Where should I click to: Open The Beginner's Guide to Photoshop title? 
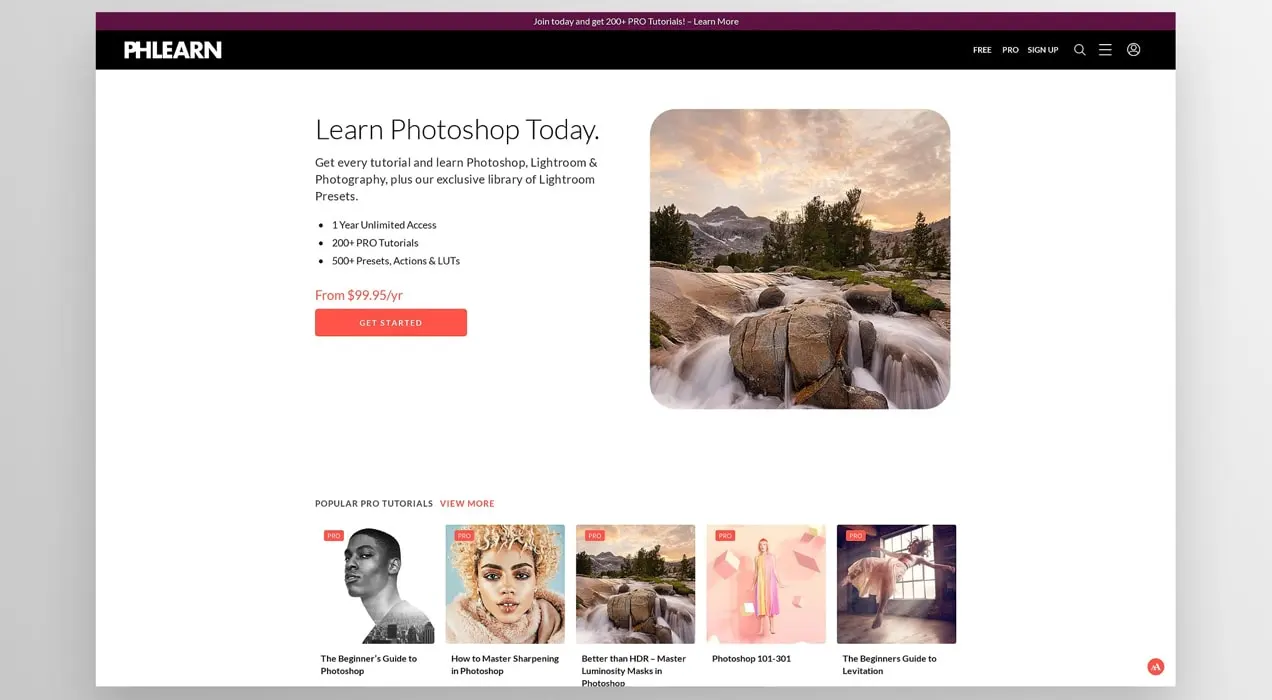point(369,665)
